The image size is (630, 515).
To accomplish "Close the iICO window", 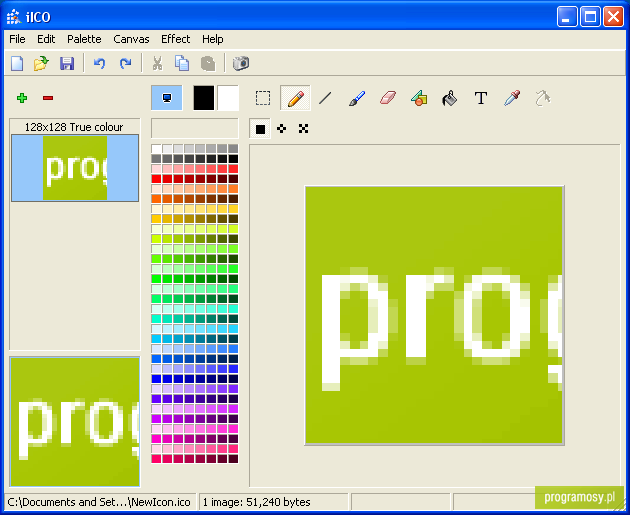I will [x=614, y=17].
